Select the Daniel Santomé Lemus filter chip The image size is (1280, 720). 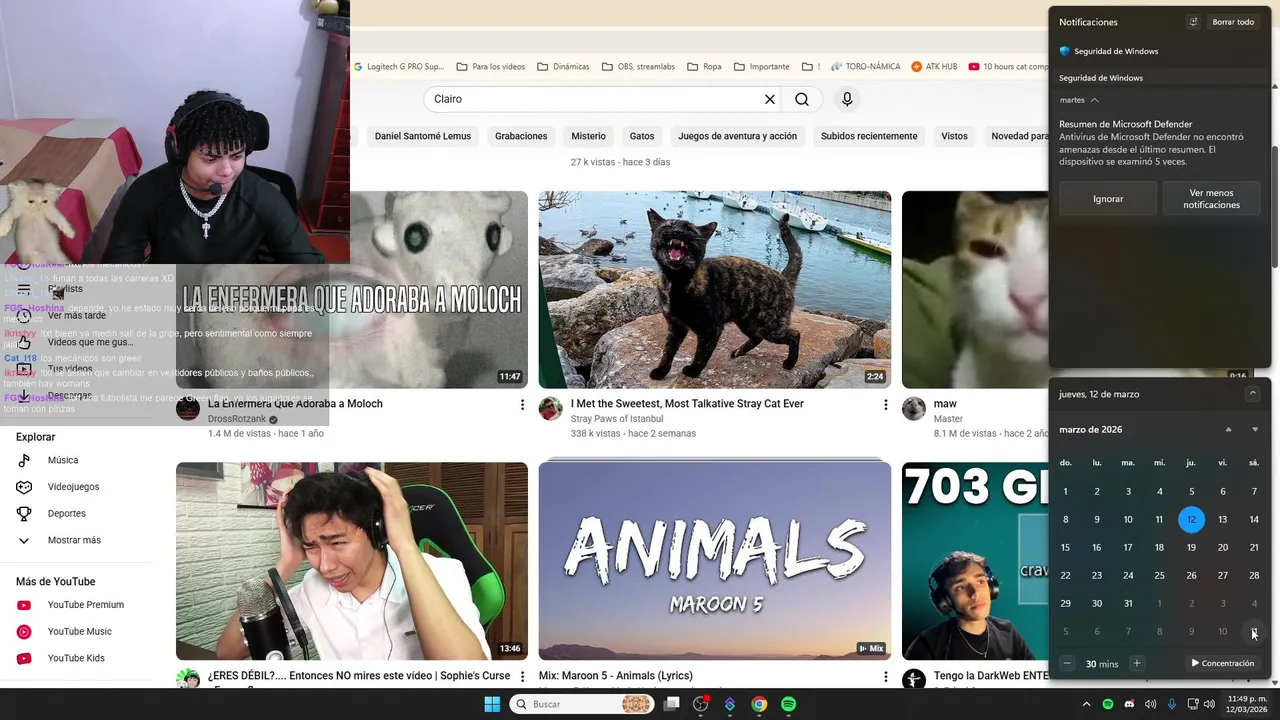[x=422, y=136]
